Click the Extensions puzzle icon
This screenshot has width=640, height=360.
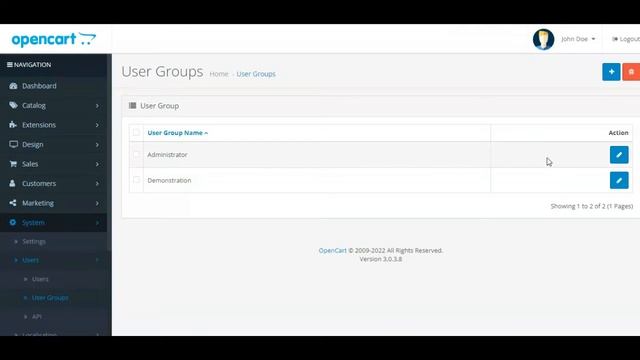click(13, 124)
